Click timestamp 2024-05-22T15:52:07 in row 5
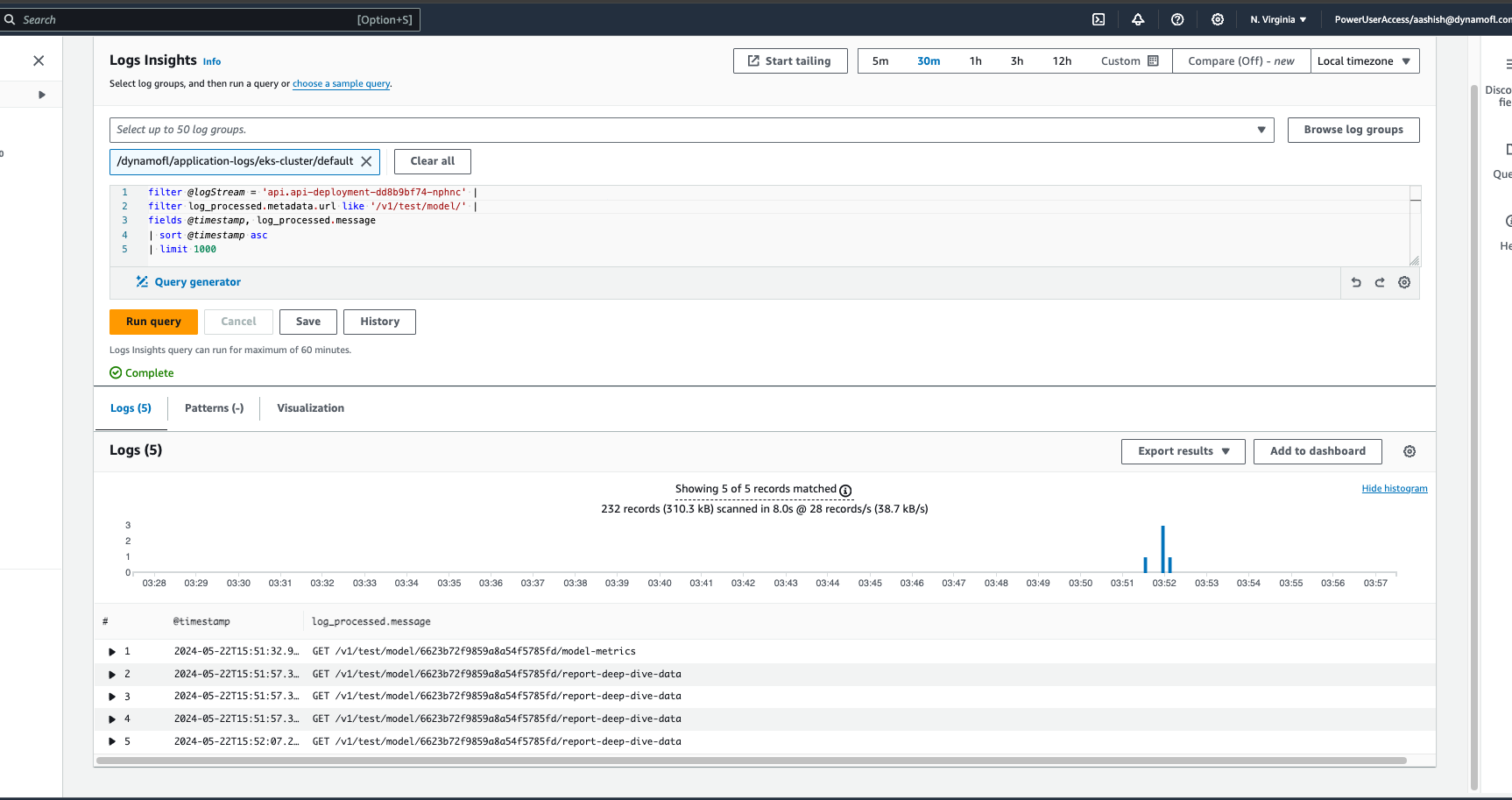The height and width of the screenshot is (800, 1512). click(237, 741)
